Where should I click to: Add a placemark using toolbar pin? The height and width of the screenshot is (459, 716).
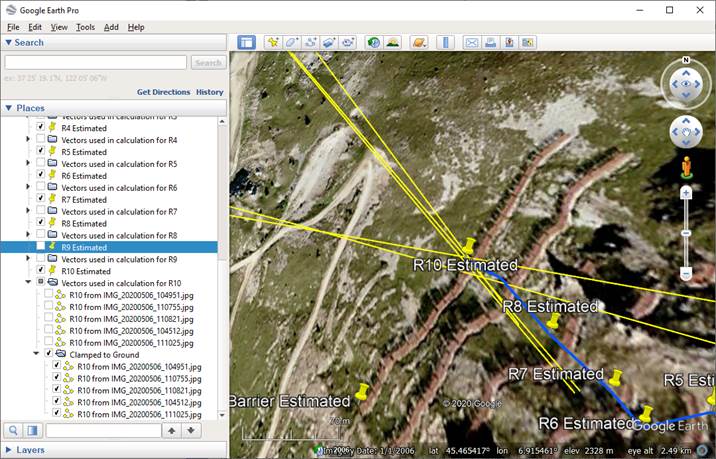click(273, 42)
